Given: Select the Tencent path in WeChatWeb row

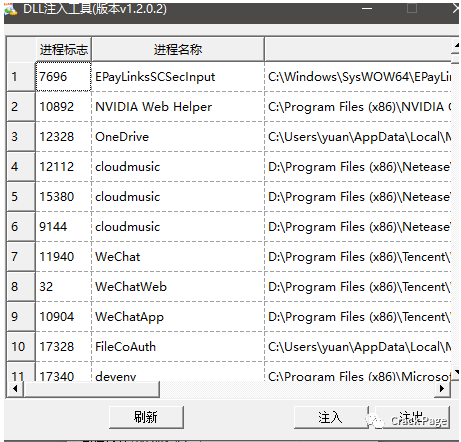Looking at the screenshot, I should tap(358, 287).
